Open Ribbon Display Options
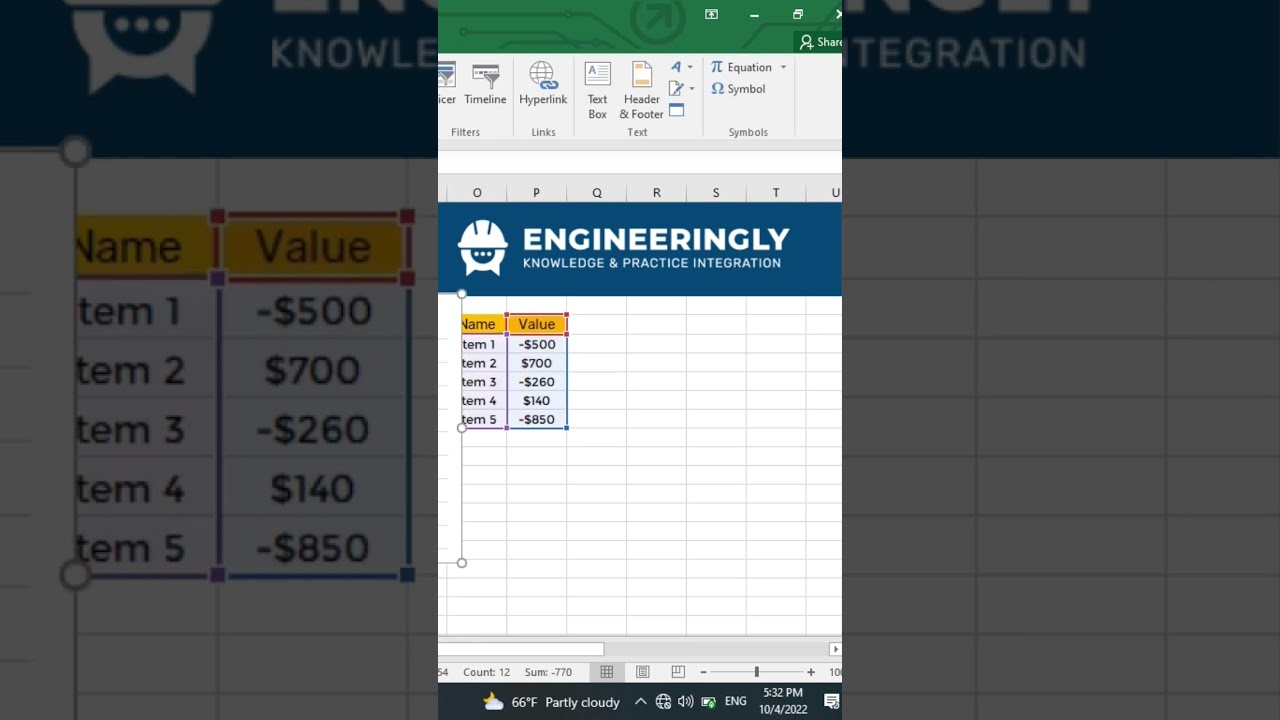The height and width of the screenshot is (720, 1280). (711, 14)
